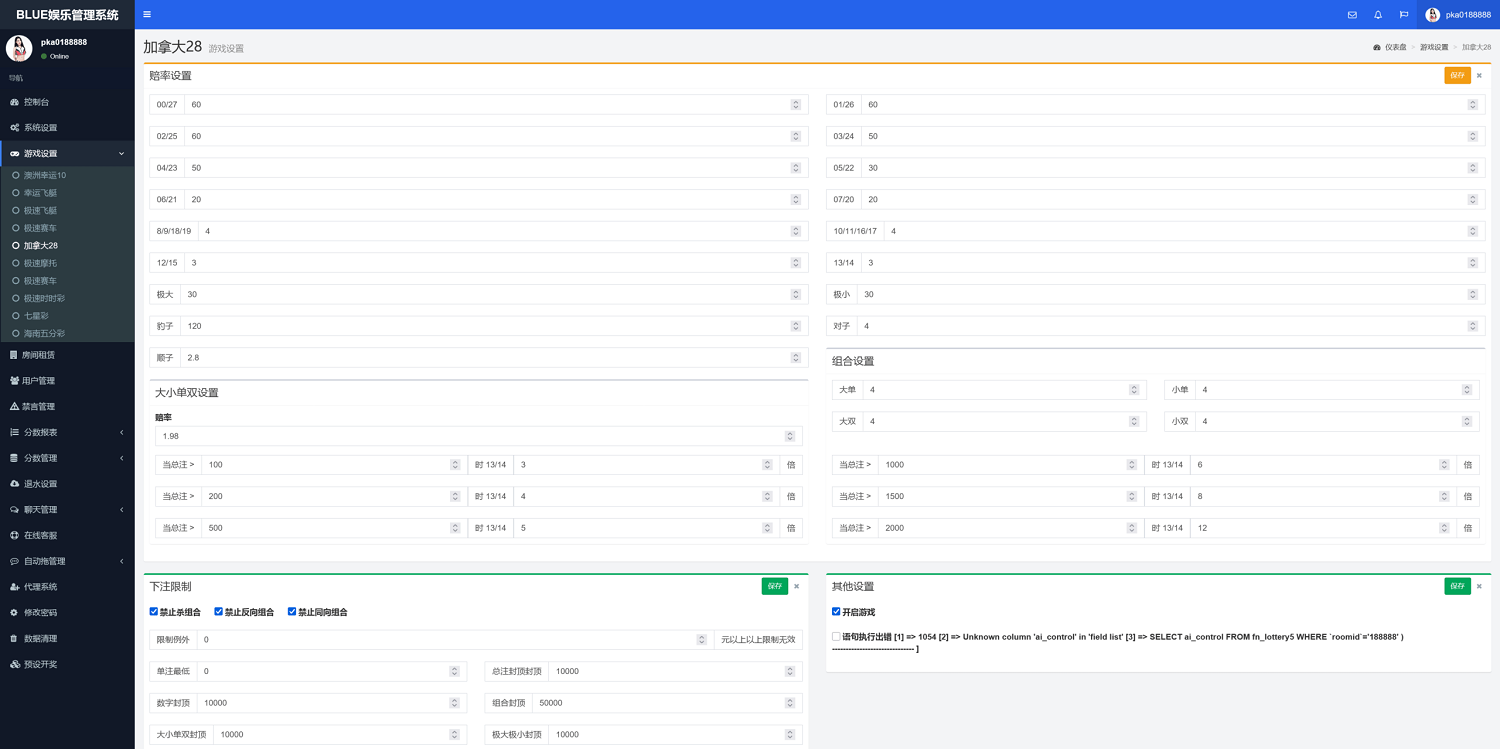The image size is (1500, 749).
Task: Open 七星彩 game settings
Action: pyautogui.click(x=37, y=316)
